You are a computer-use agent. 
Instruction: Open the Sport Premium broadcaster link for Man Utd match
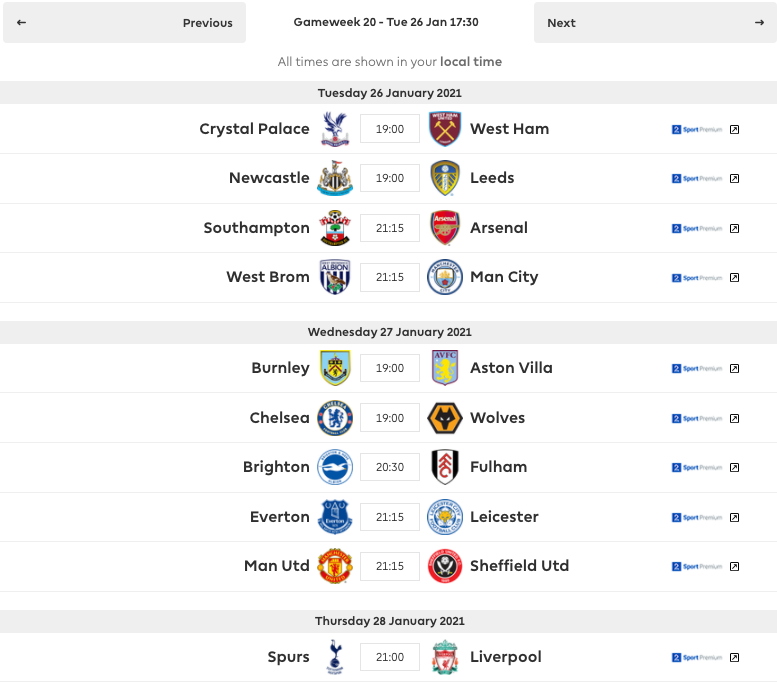[697, 567]
